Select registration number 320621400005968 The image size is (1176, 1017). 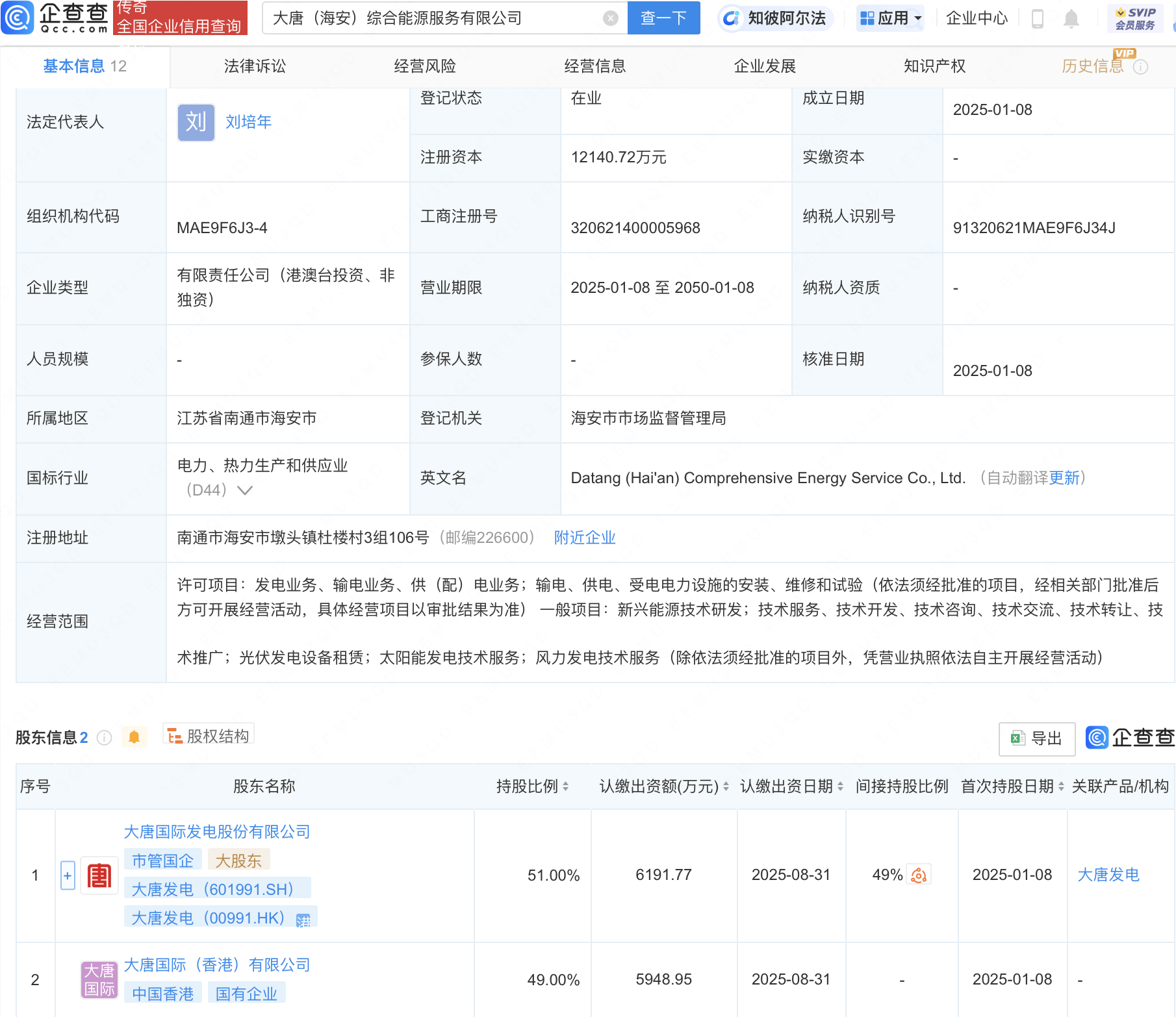pos(635,228)
